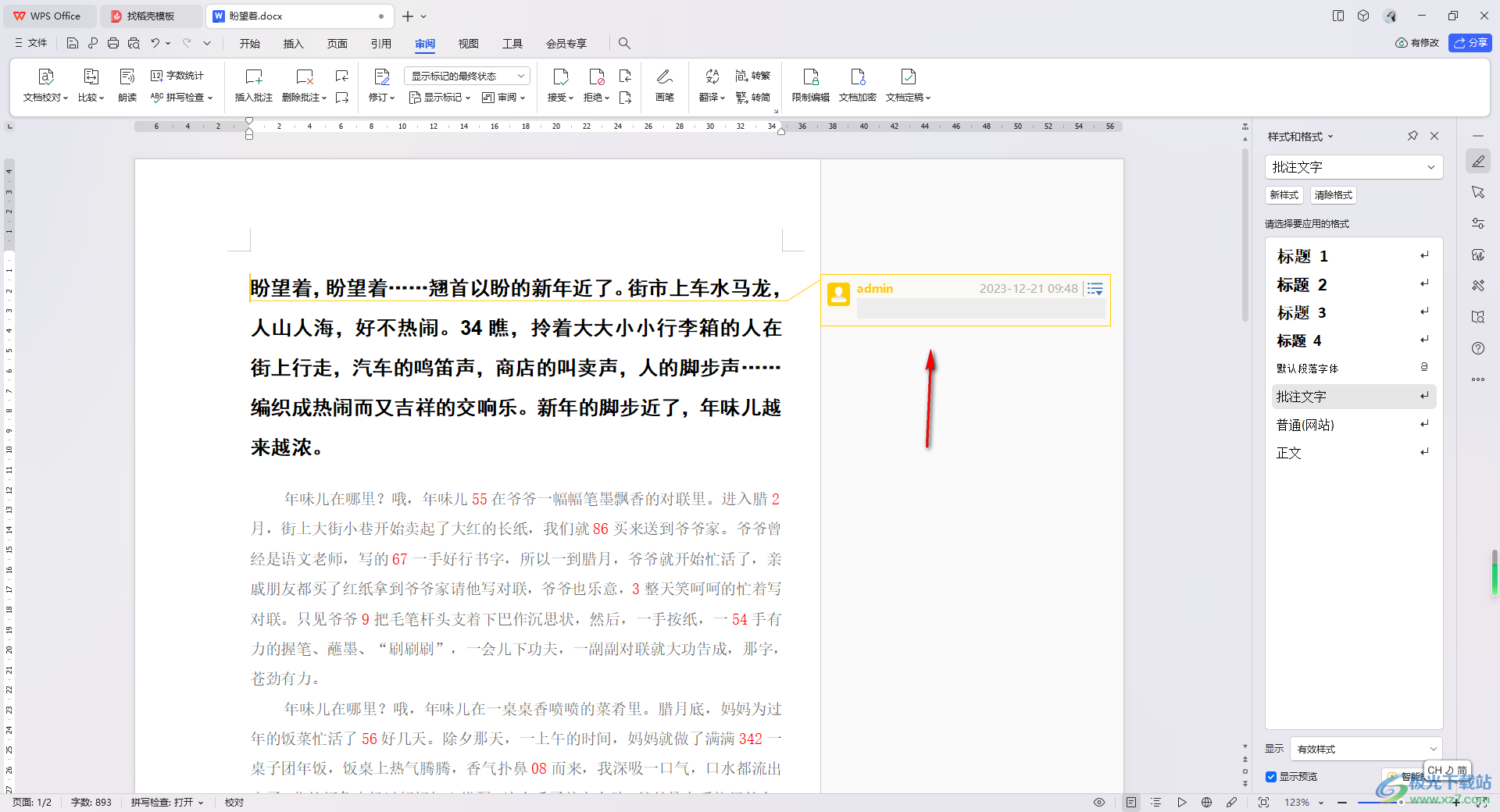Open the comment options menu icon

tap(1095, 289)
